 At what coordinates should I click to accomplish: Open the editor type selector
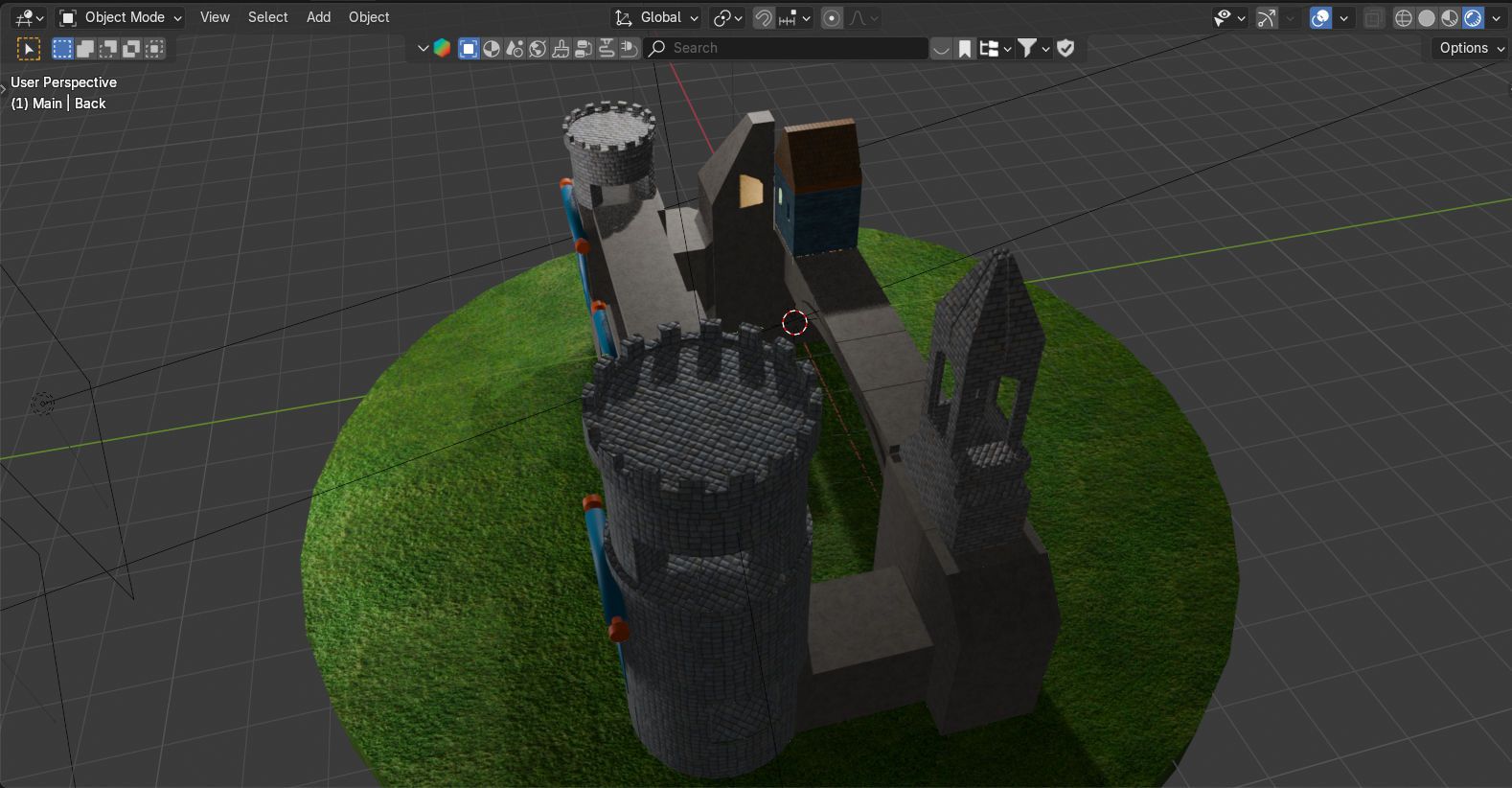pos(30,17)
